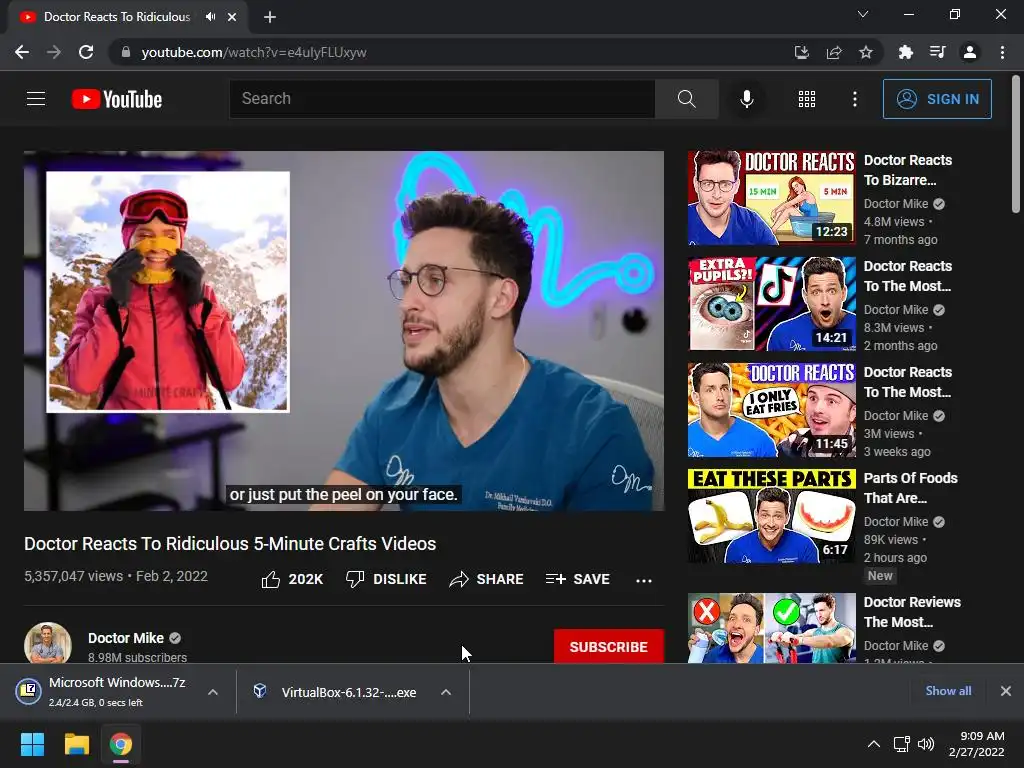Click the search magnifier button
The width and height of the screenshot is (1024, 768).
click(x=686, y=99)
